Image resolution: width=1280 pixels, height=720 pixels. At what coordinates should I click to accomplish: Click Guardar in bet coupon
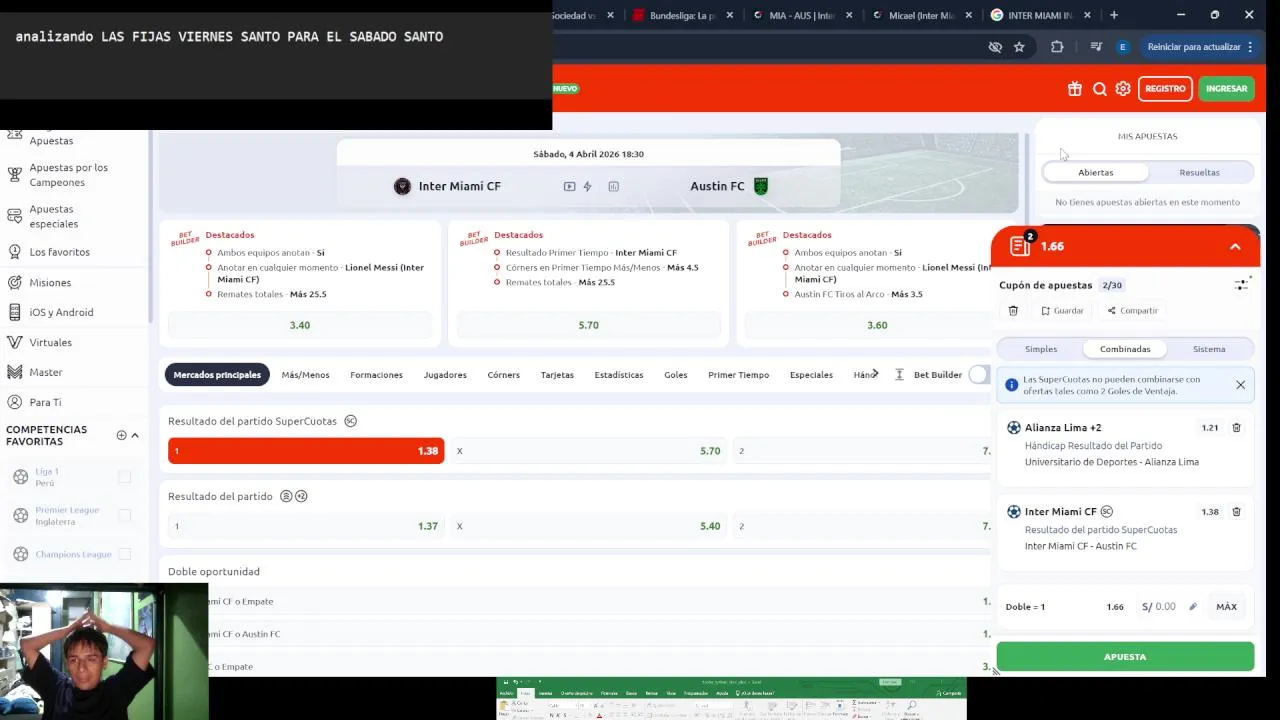coord(1062,311)
